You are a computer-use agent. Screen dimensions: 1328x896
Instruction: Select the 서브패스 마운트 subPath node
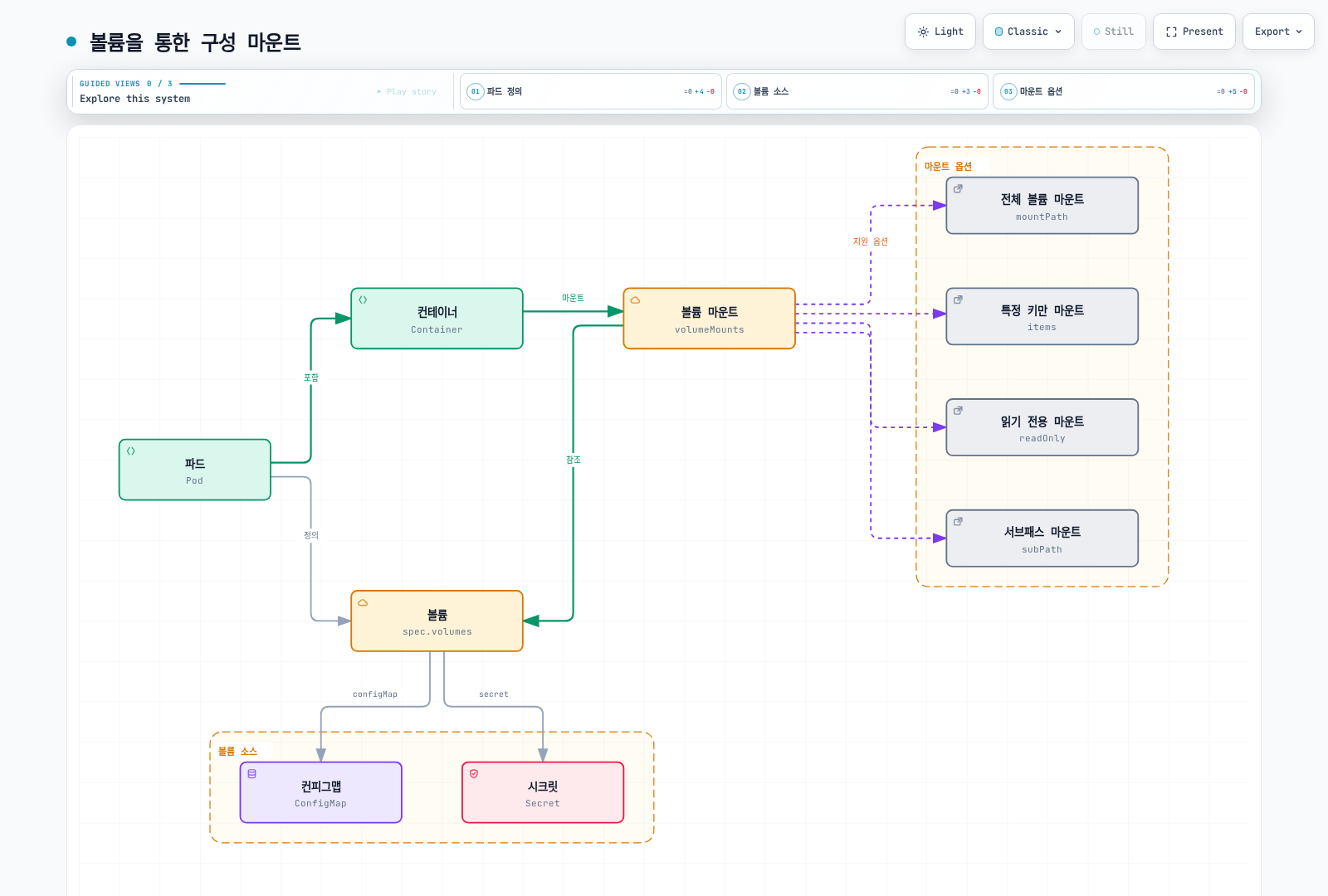tap(1042, 538)
